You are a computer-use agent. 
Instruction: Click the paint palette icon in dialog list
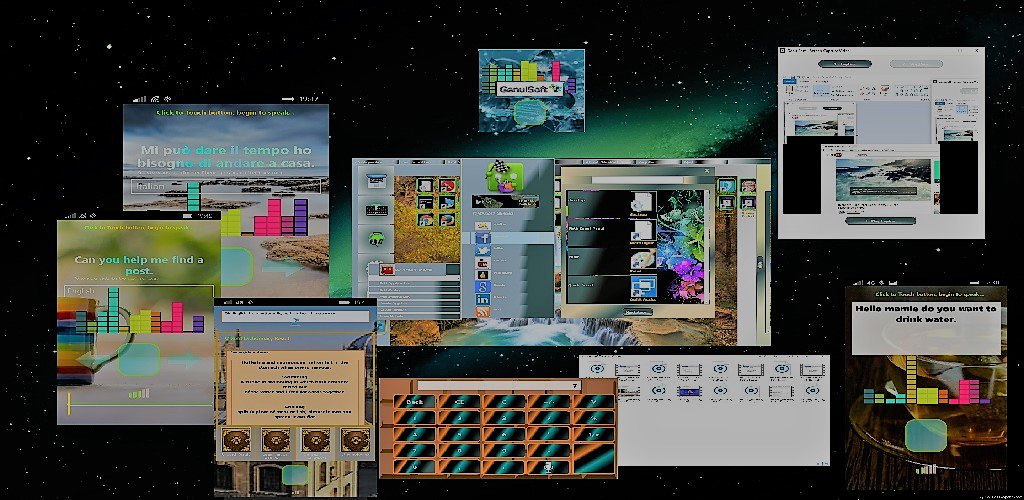coord(641,260)
